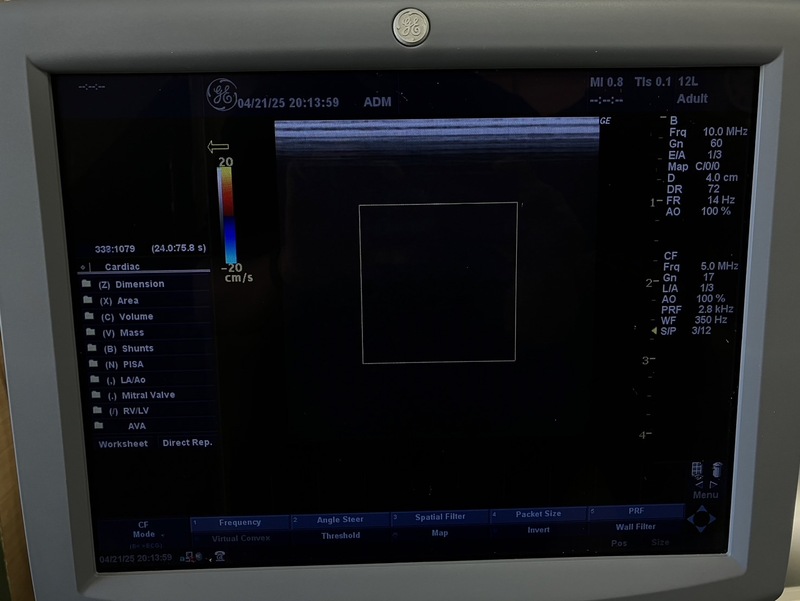Open the Dimension measurement folder
The height and width of the screenshot is (601, 800).
tap(131, 284)
